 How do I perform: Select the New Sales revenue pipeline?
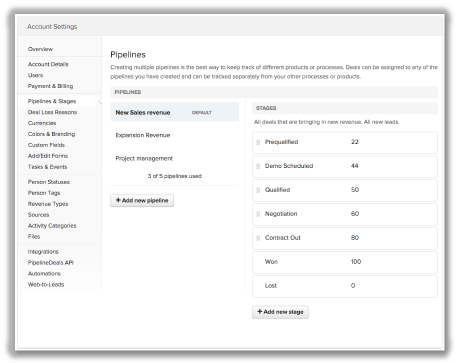174,112
